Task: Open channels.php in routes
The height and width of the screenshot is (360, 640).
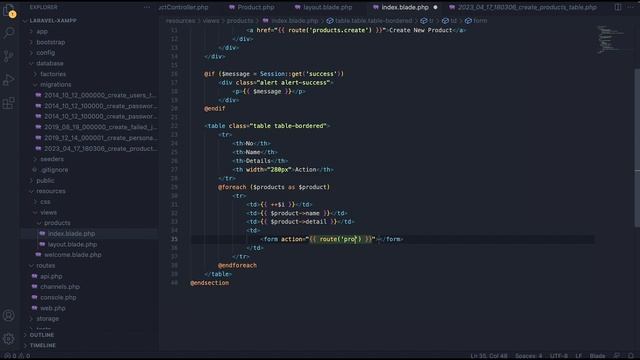Action: coord(60,287)
